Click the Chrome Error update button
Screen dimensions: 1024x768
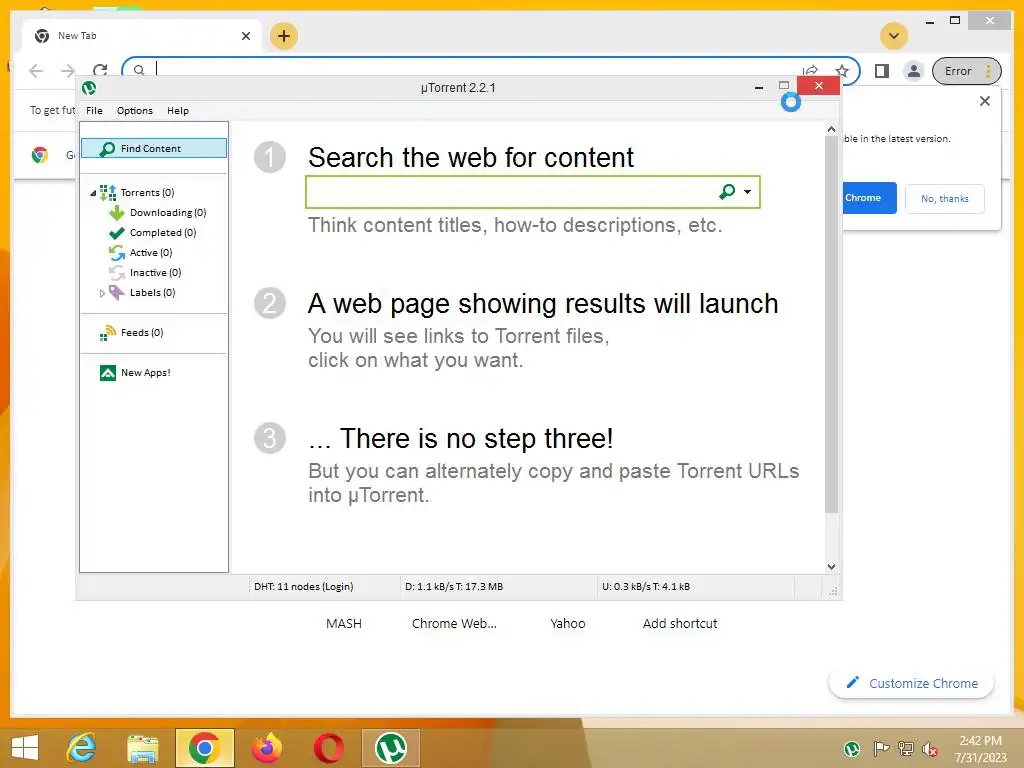pyautogui.click(x=967, y=71)
